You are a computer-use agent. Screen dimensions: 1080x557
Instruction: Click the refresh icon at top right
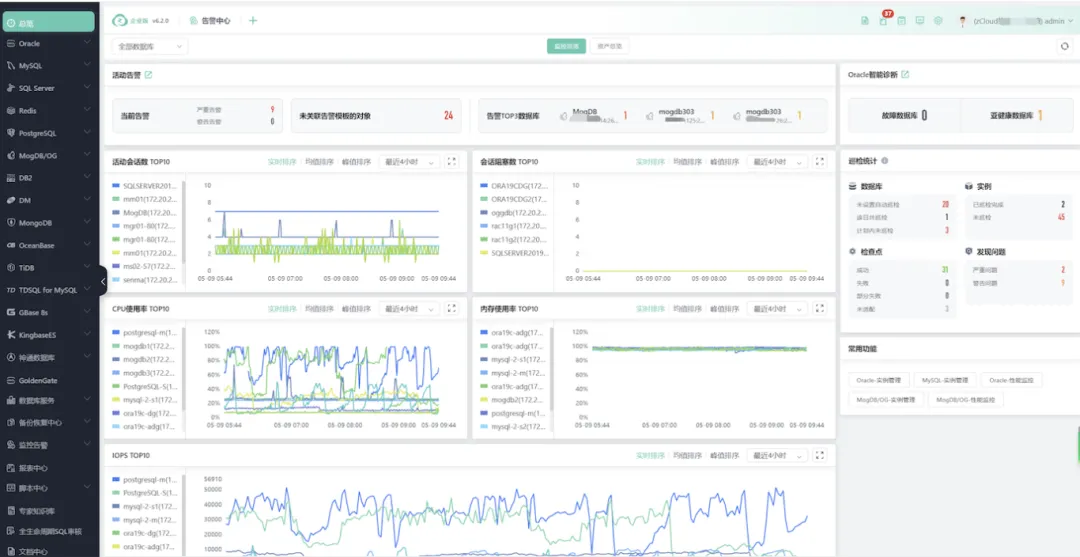tap(1065, 46)
